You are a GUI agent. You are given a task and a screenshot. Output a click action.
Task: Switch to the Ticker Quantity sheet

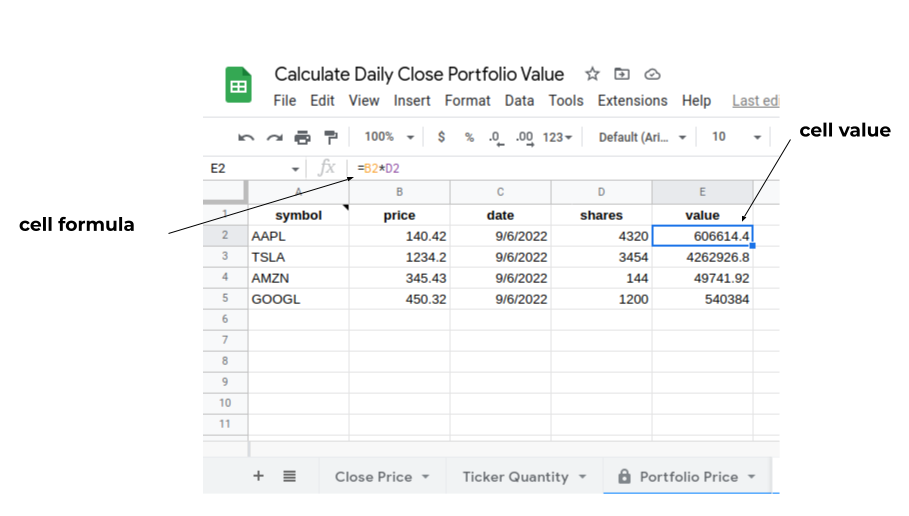coord(515,477)
